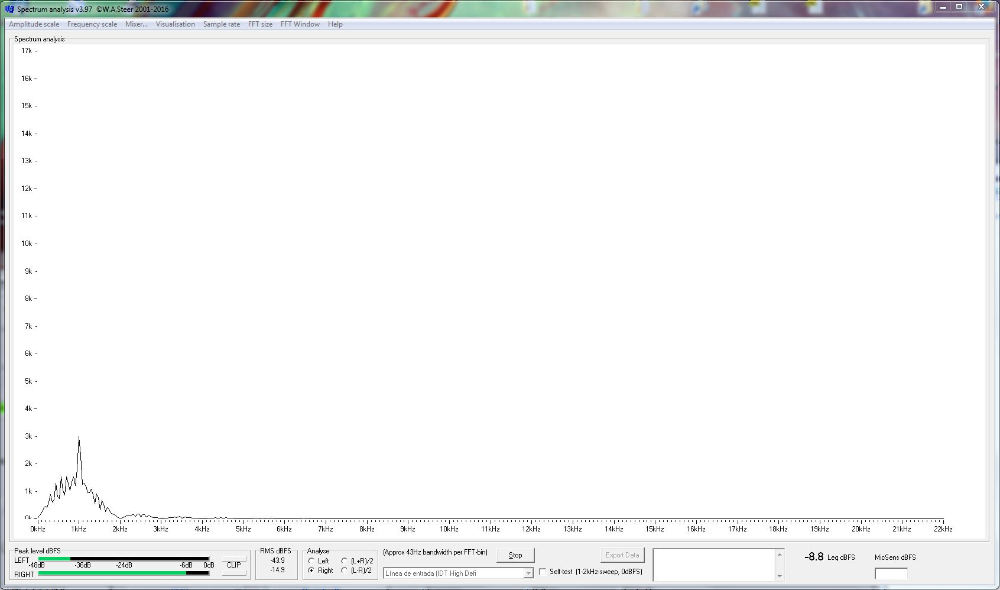Click the RMS dBFS -14.9 value
Viewport: 1000px width, 590px height.
277,570
